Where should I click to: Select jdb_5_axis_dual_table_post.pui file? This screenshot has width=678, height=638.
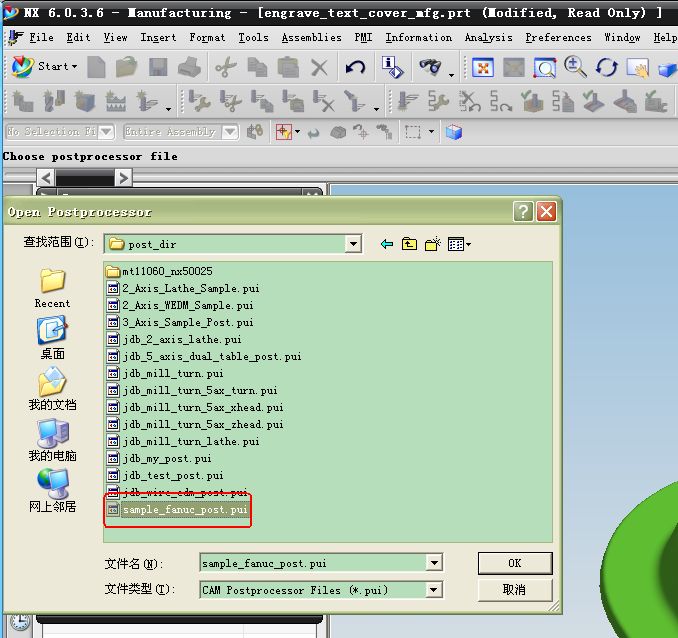pyautogui.click(x=204, y=356)
